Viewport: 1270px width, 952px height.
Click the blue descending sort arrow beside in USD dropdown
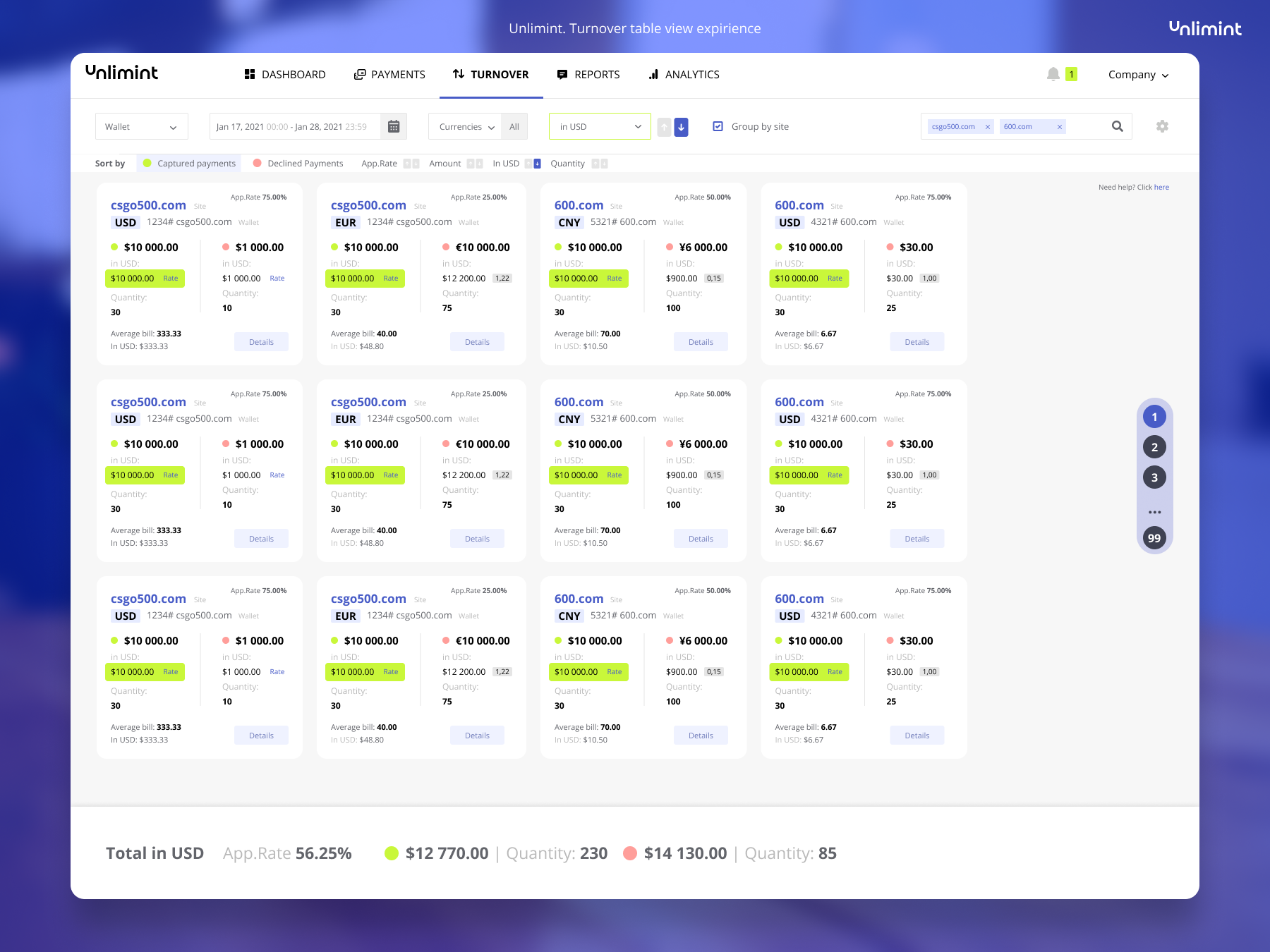coord(681,127)
